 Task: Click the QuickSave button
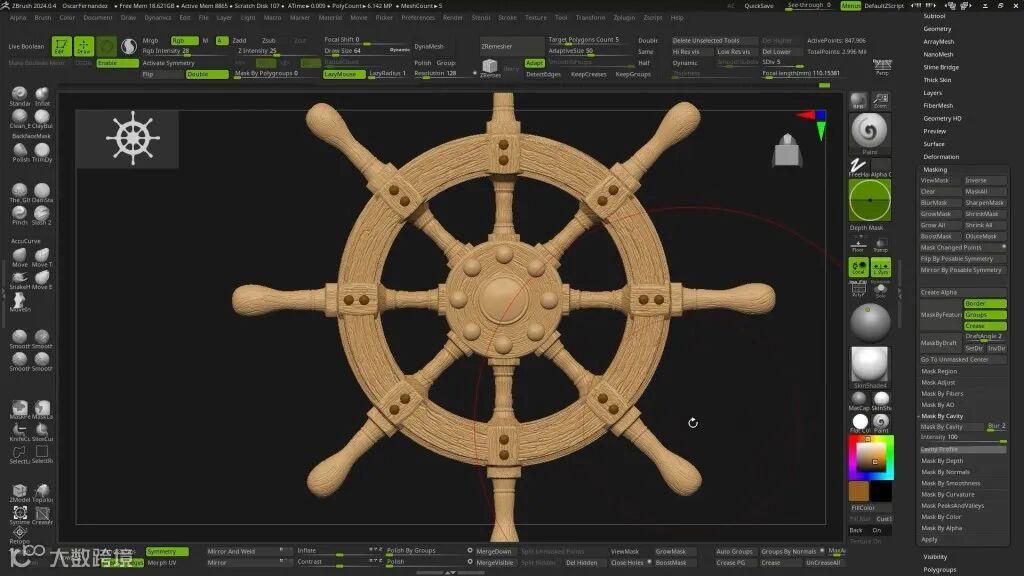[x=759, y=5]
